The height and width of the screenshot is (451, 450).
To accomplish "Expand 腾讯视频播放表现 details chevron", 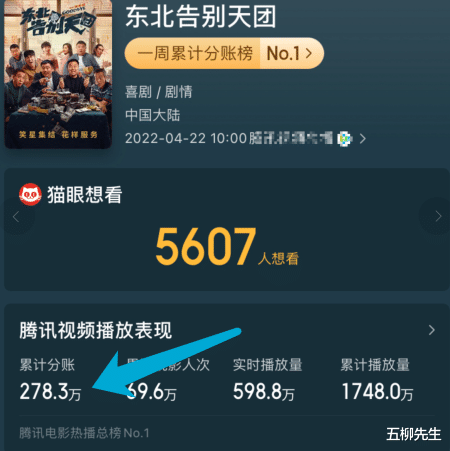I will (432, 330).
